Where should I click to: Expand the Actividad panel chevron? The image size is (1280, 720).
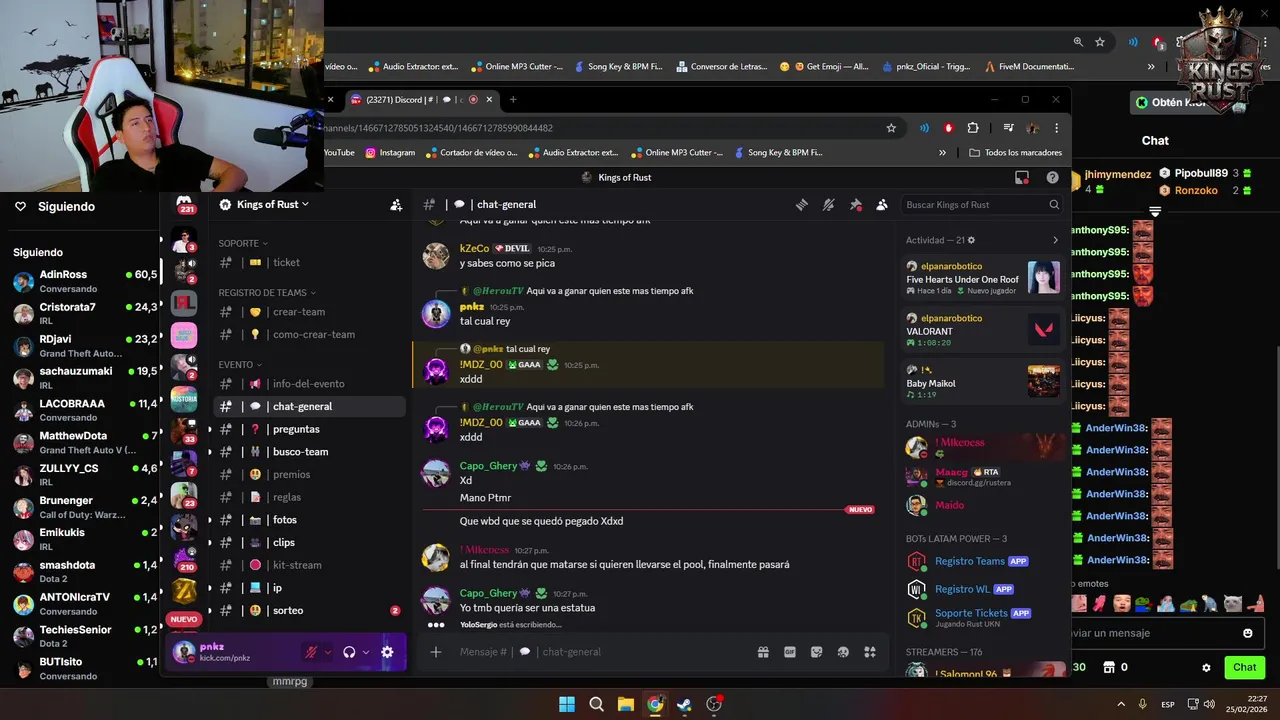[x=1055, y=240]
